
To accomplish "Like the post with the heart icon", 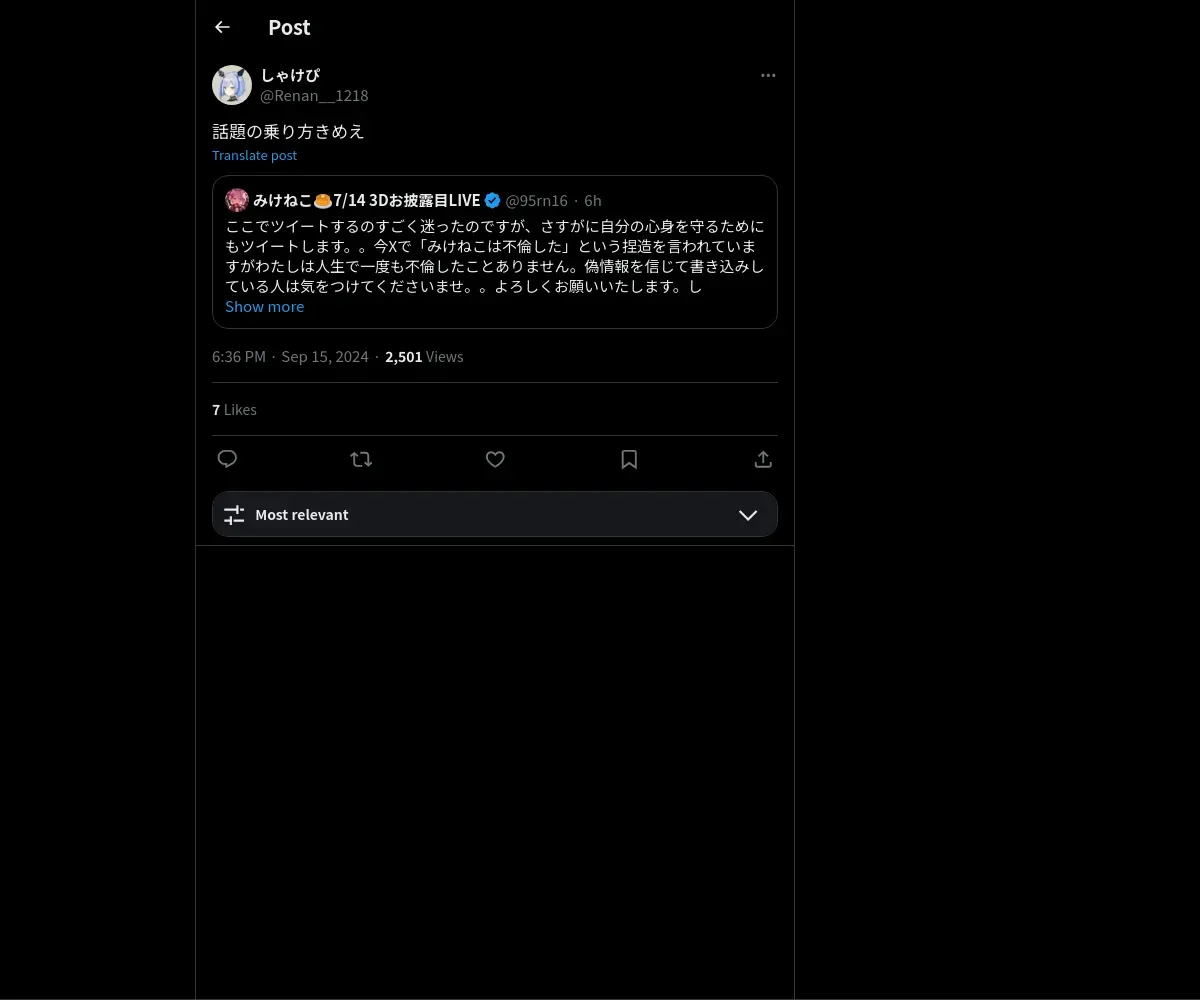I will (495, 459).
